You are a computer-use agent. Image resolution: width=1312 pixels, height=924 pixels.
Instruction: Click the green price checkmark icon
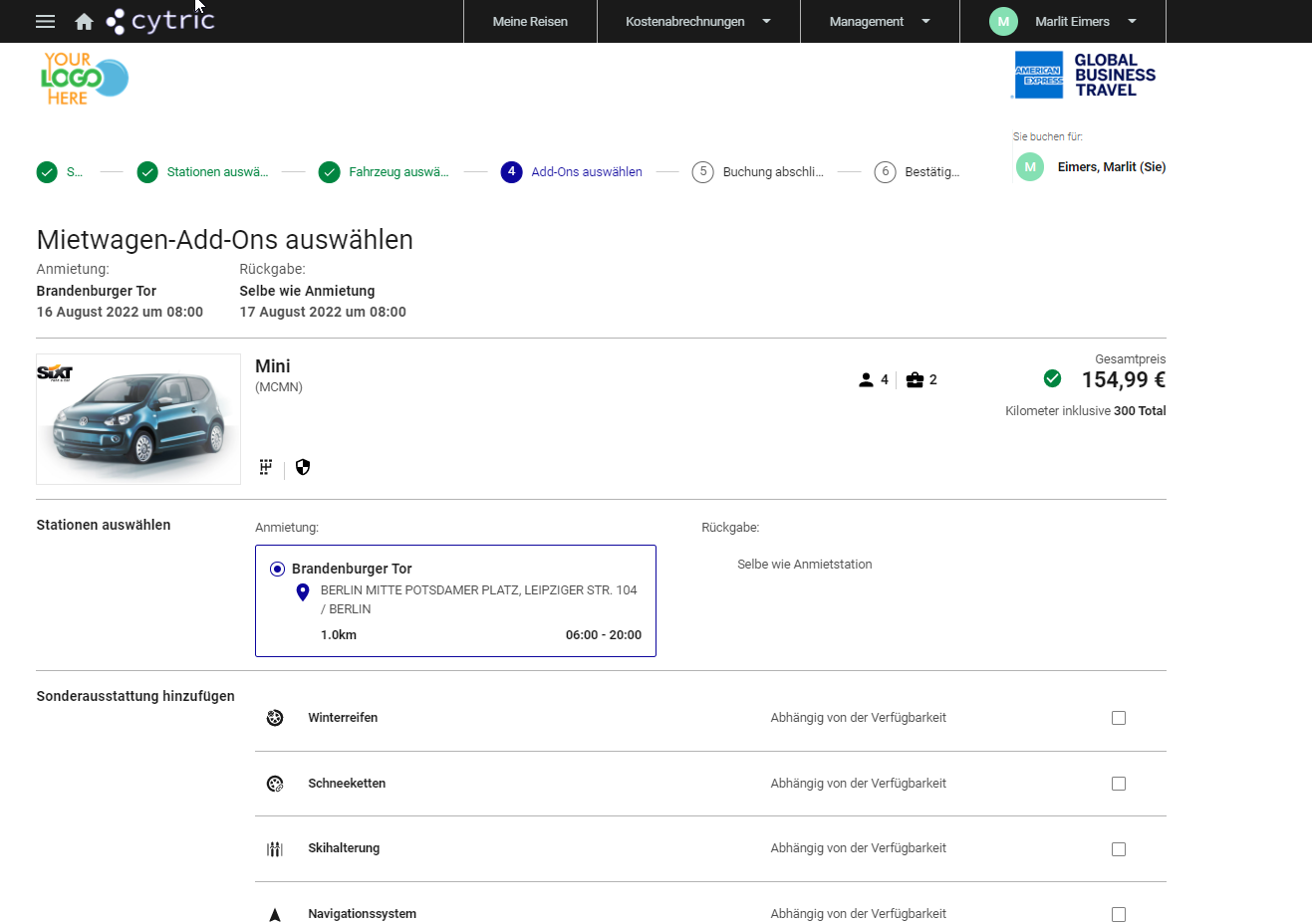(x=1052, y=378)
